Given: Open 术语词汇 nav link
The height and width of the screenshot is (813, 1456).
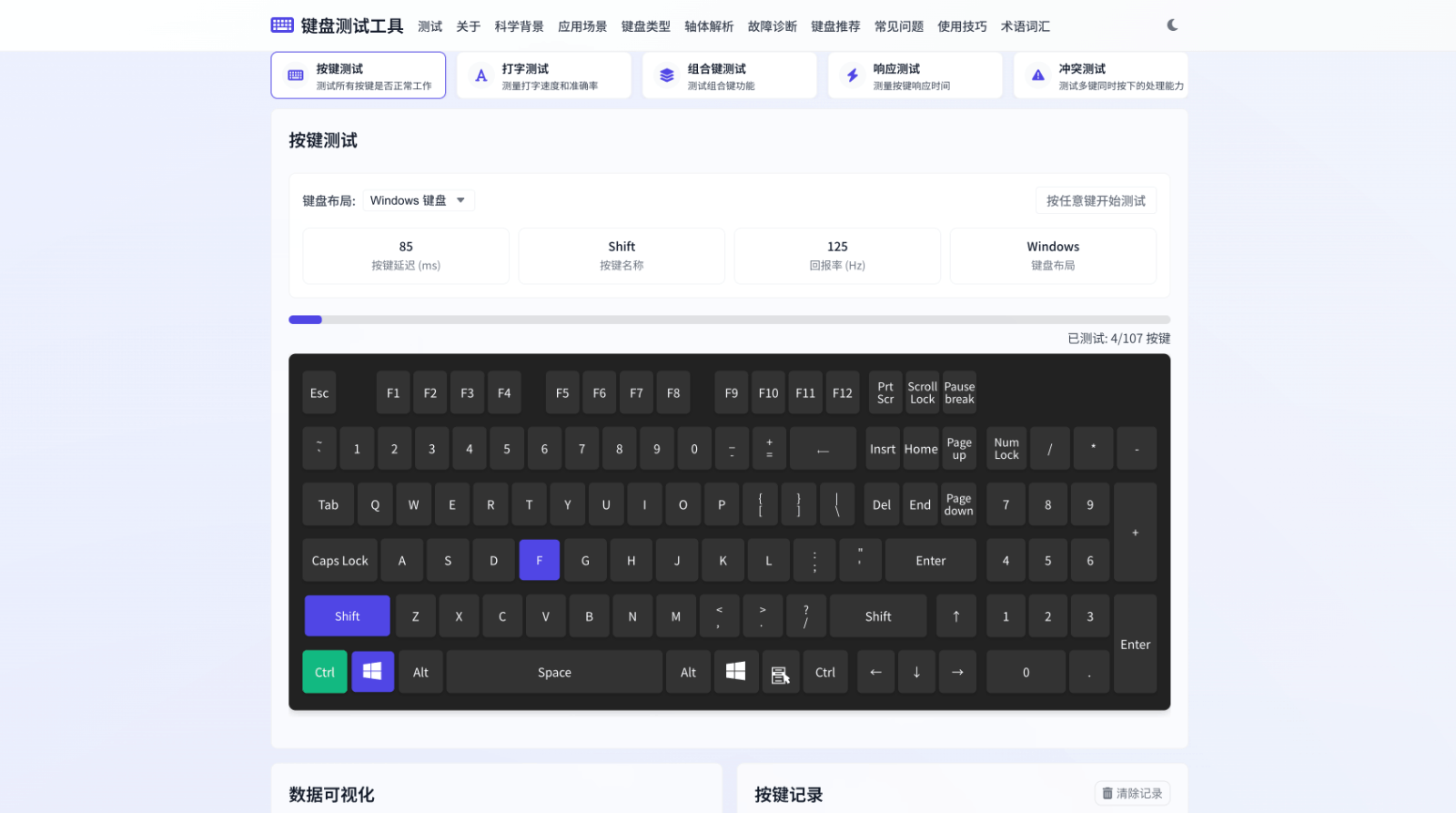Looking at the screenshot, I should (1026, 26).
